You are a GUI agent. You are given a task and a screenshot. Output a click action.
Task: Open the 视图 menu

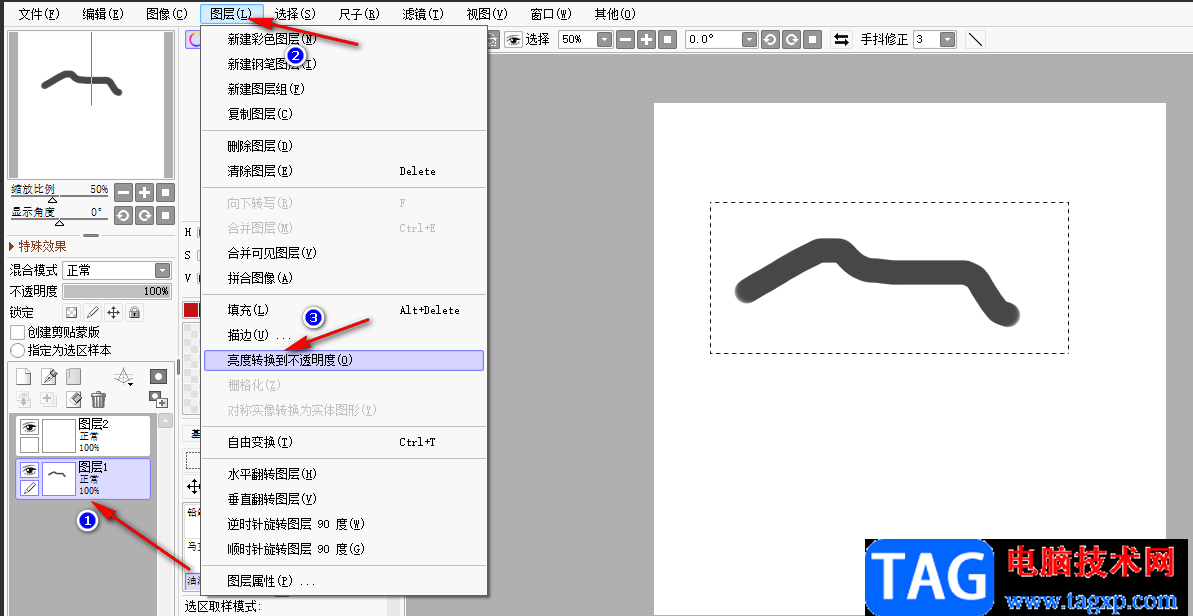click(487, 14)
